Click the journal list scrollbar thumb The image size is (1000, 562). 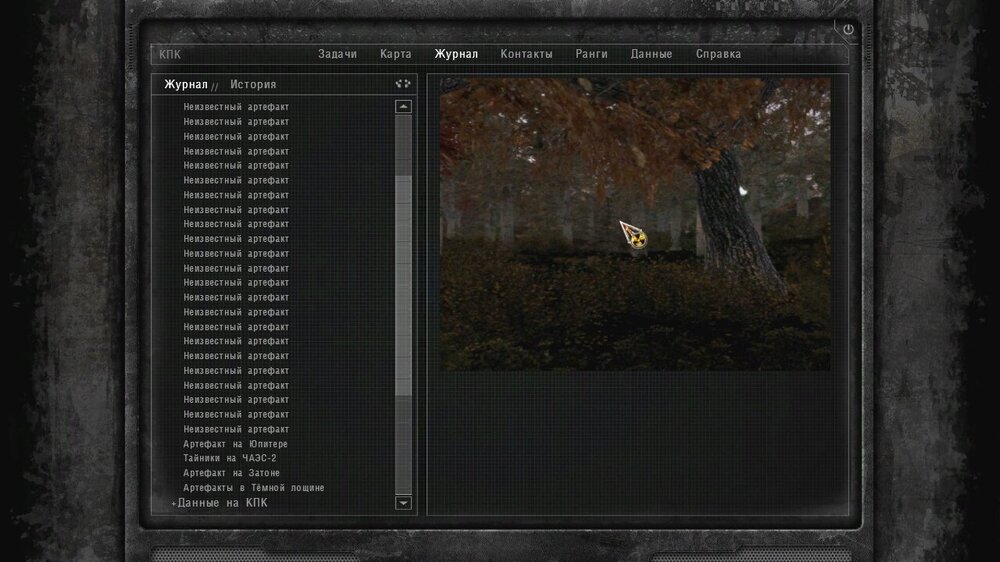(403, 286)
